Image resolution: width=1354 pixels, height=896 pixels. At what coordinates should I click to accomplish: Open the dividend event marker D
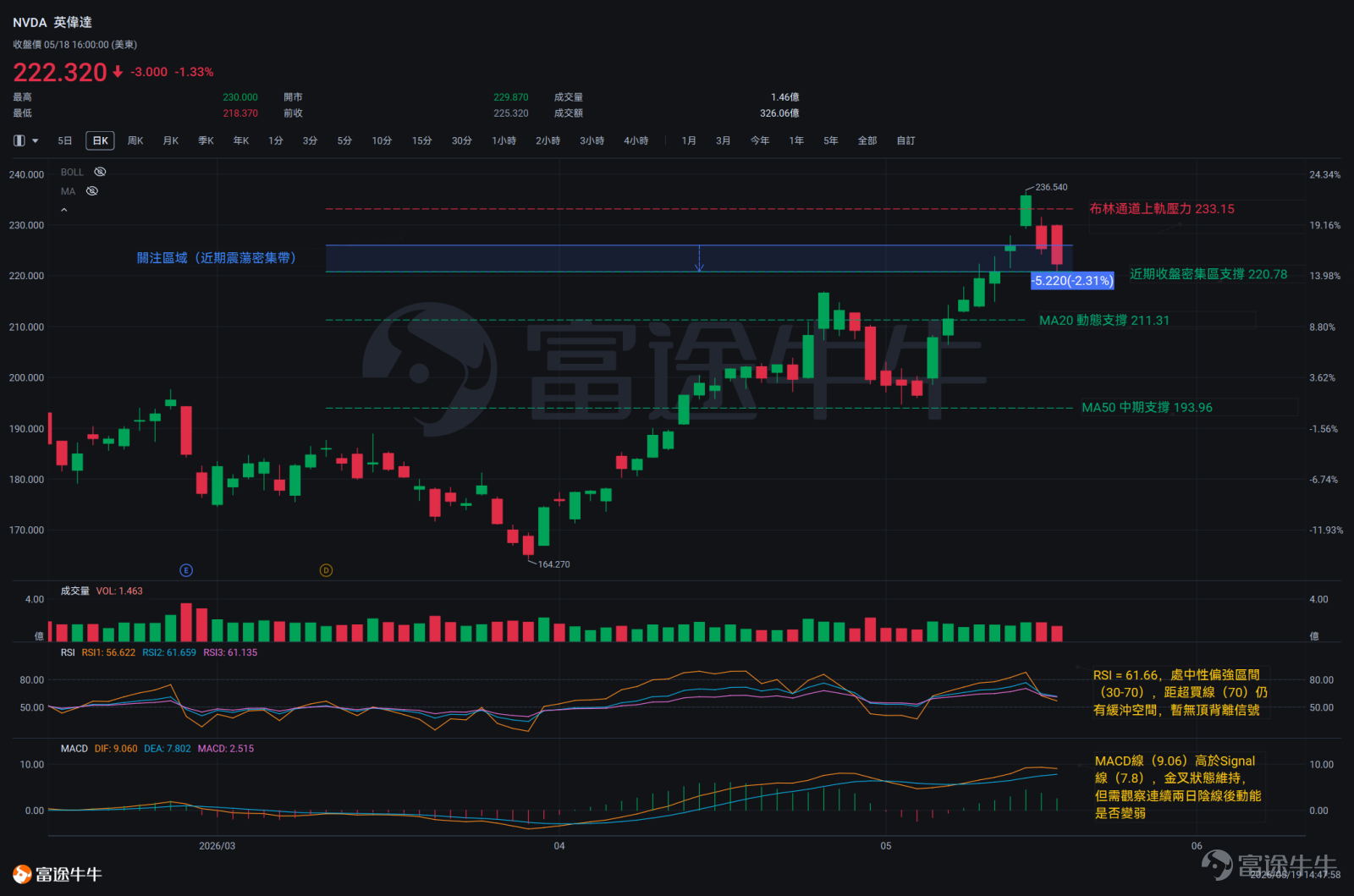[326, 570]
